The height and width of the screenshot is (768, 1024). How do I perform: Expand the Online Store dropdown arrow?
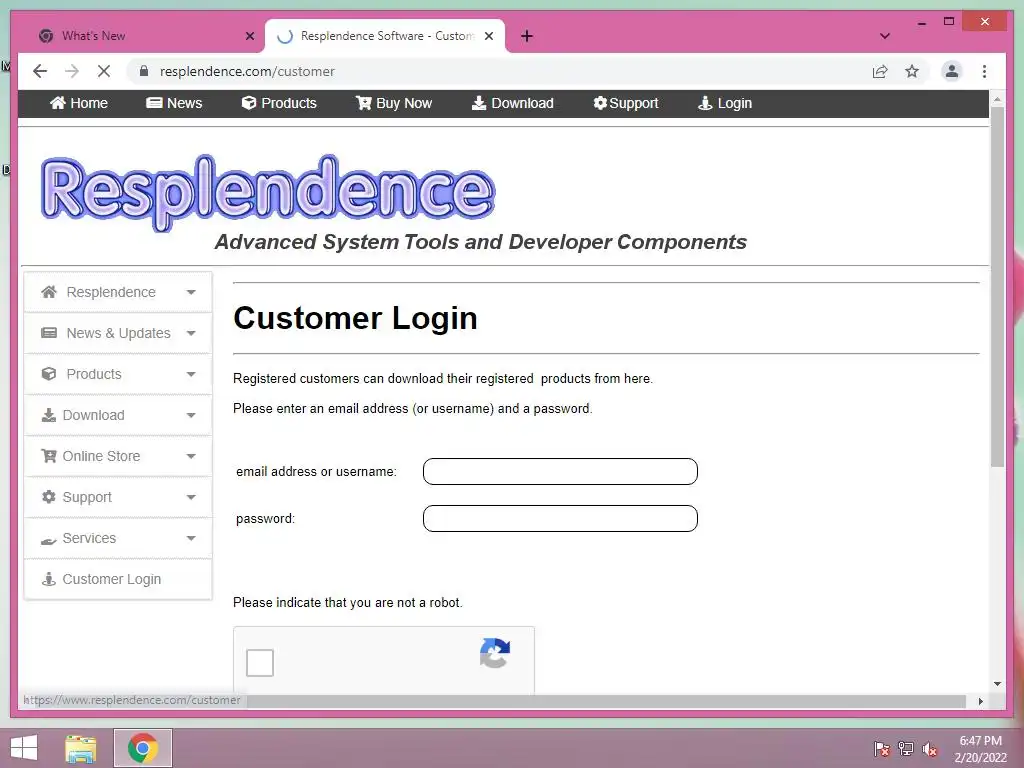pos(191,456)
